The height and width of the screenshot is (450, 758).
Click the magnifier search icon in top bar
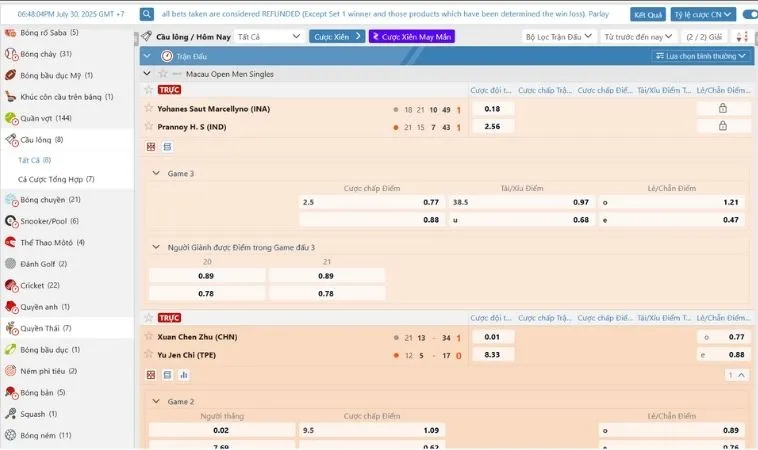click(147, 14)
